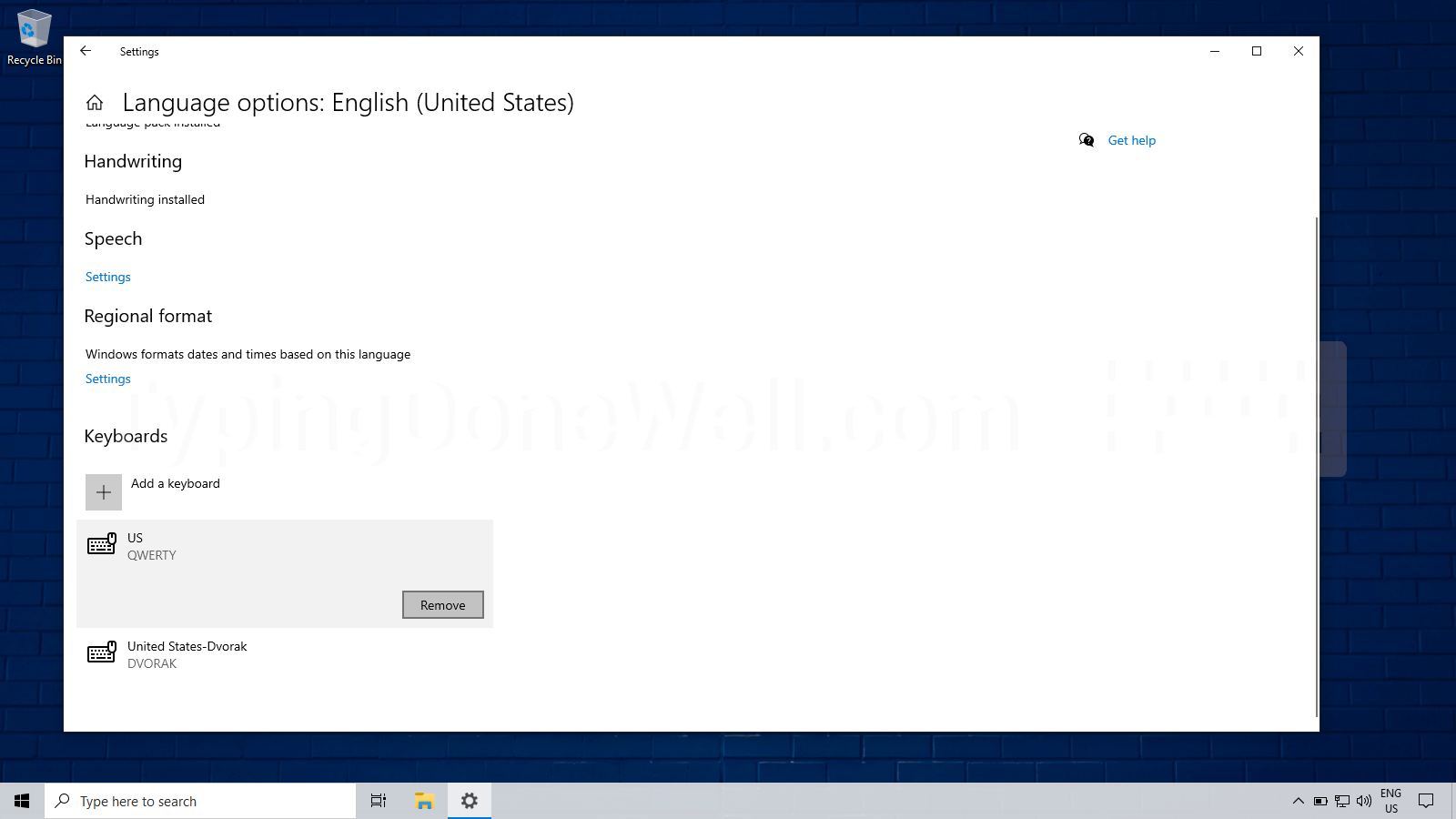Click the volume icon in system tray

tap(1363, 801)
